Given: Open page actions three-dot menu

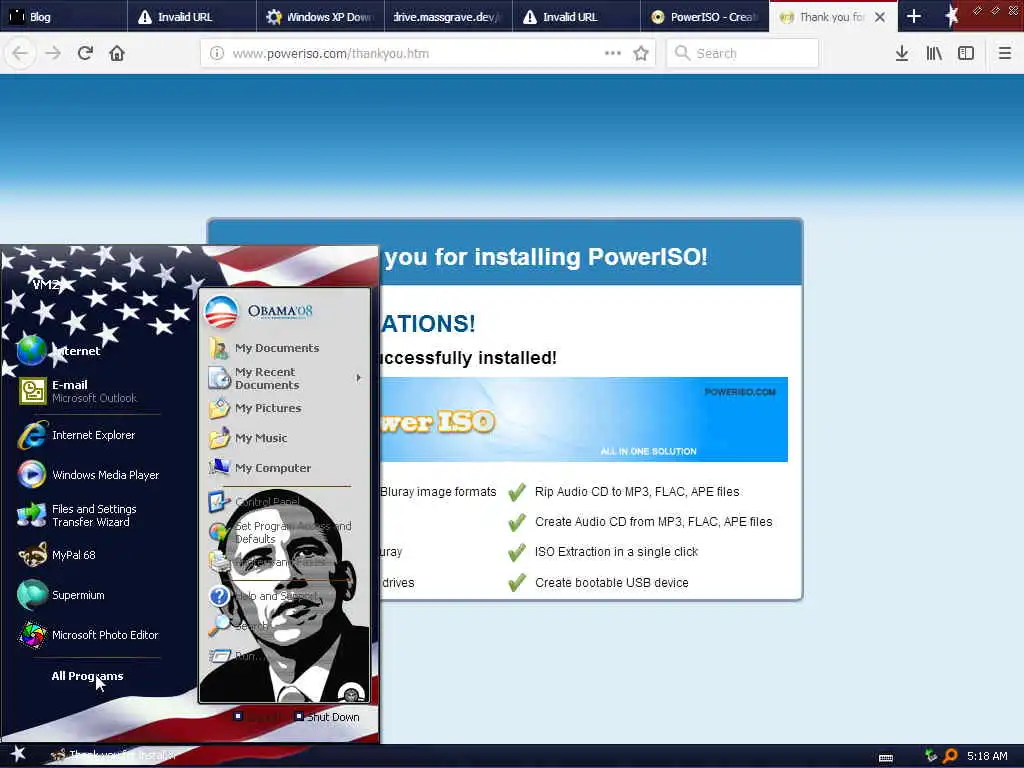Looking at the screenshot, I should click(613, 53).
